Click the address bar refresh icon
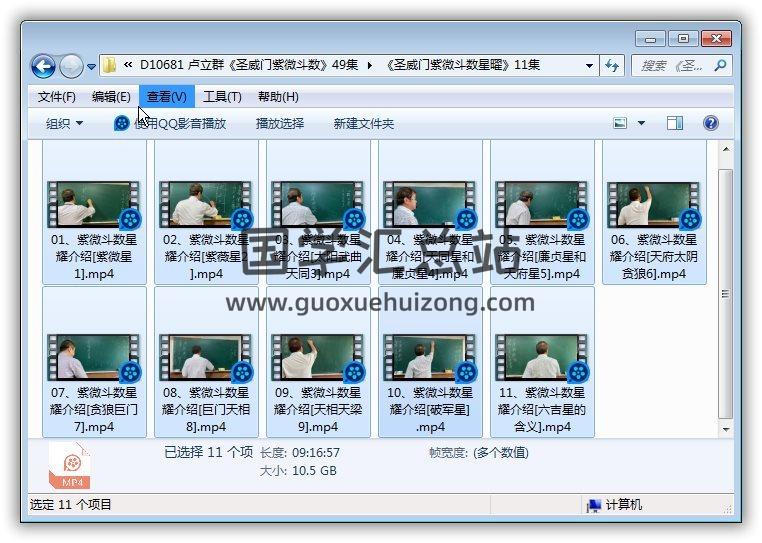The width and height of the screenshot is (762, 543). coord(612,66)
